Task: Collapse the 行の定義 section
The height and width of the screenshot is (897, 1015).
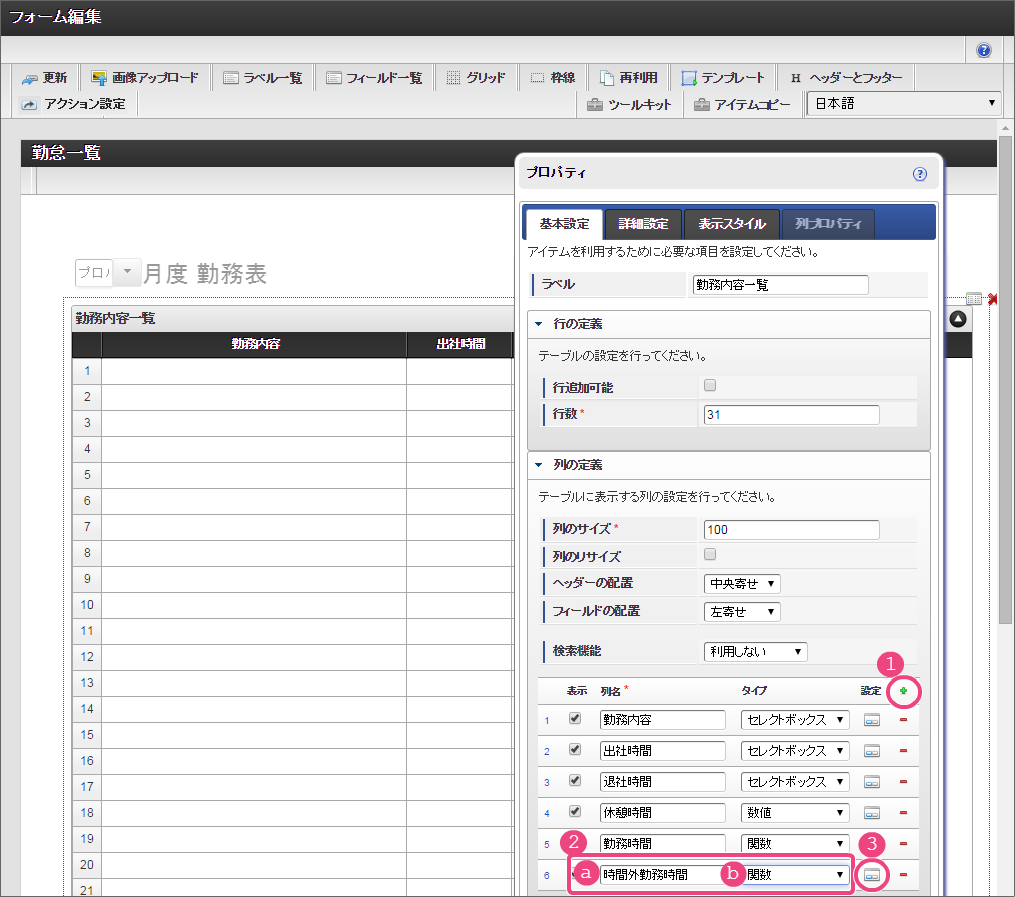Action: pos(538,324)
